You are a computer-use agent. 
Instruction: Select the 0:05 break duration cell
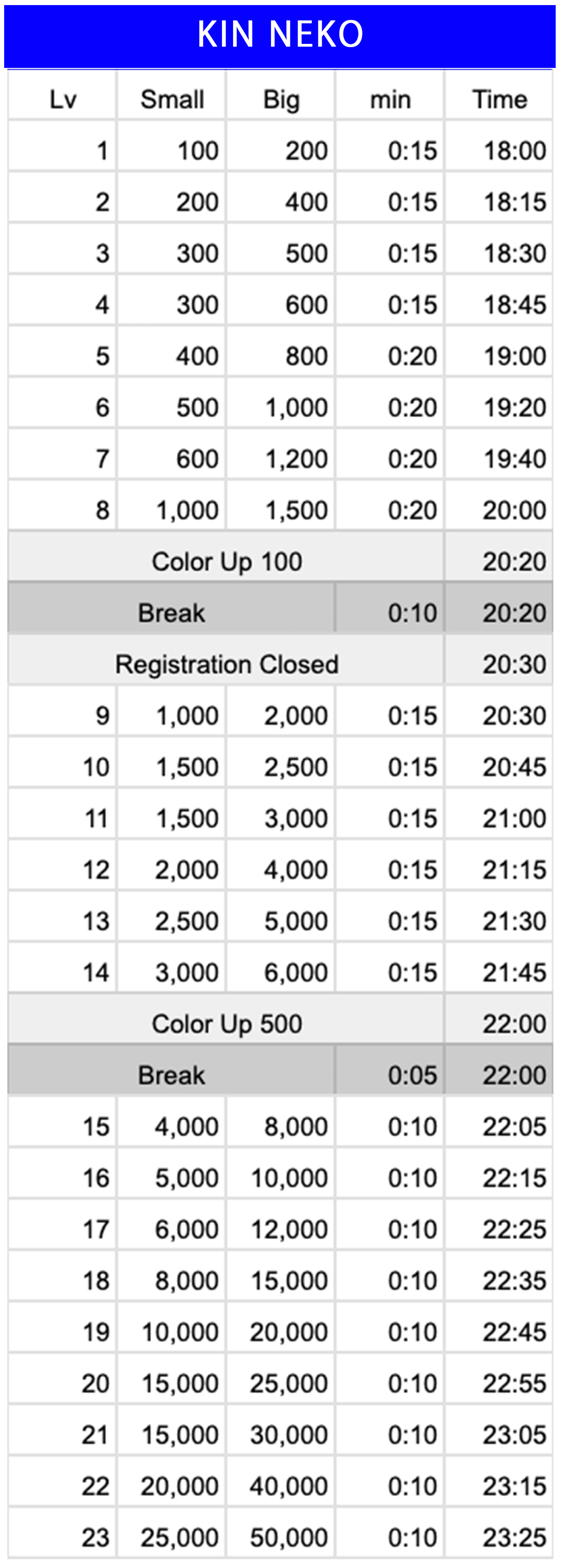(x=412, y=1076)
